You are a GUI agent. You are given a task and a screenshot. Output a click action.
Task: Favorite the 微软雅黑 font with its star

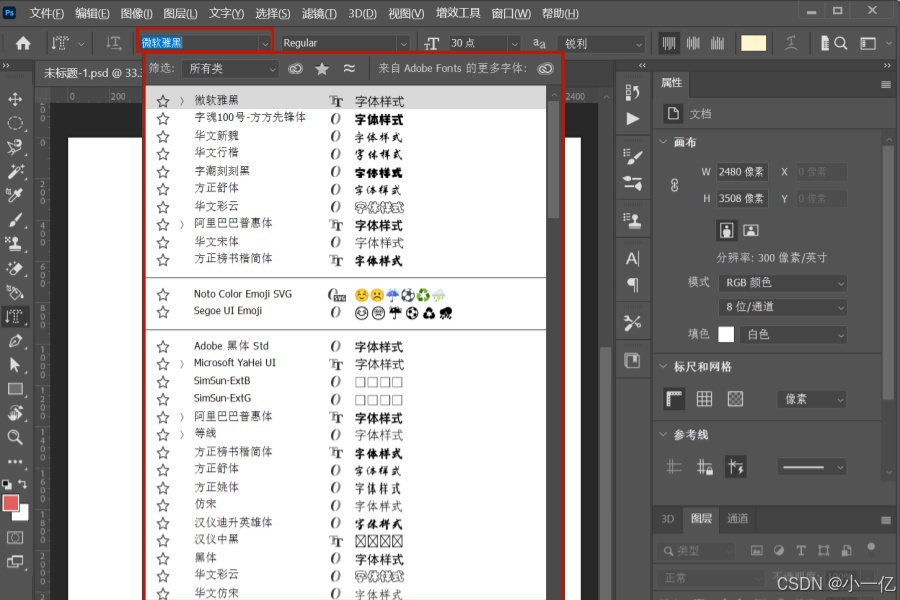[163, 101]
